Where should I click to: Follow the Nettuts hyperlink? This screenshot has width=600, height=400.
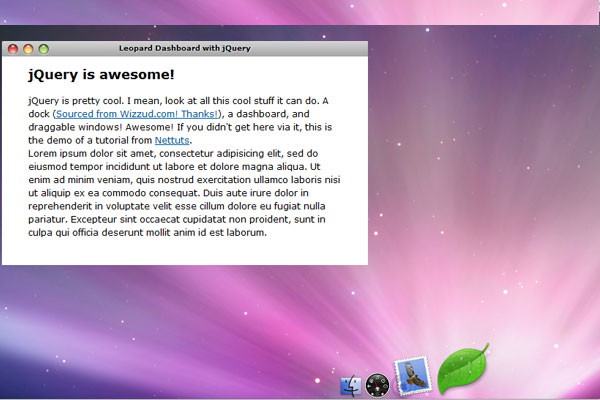pos(172,140)
